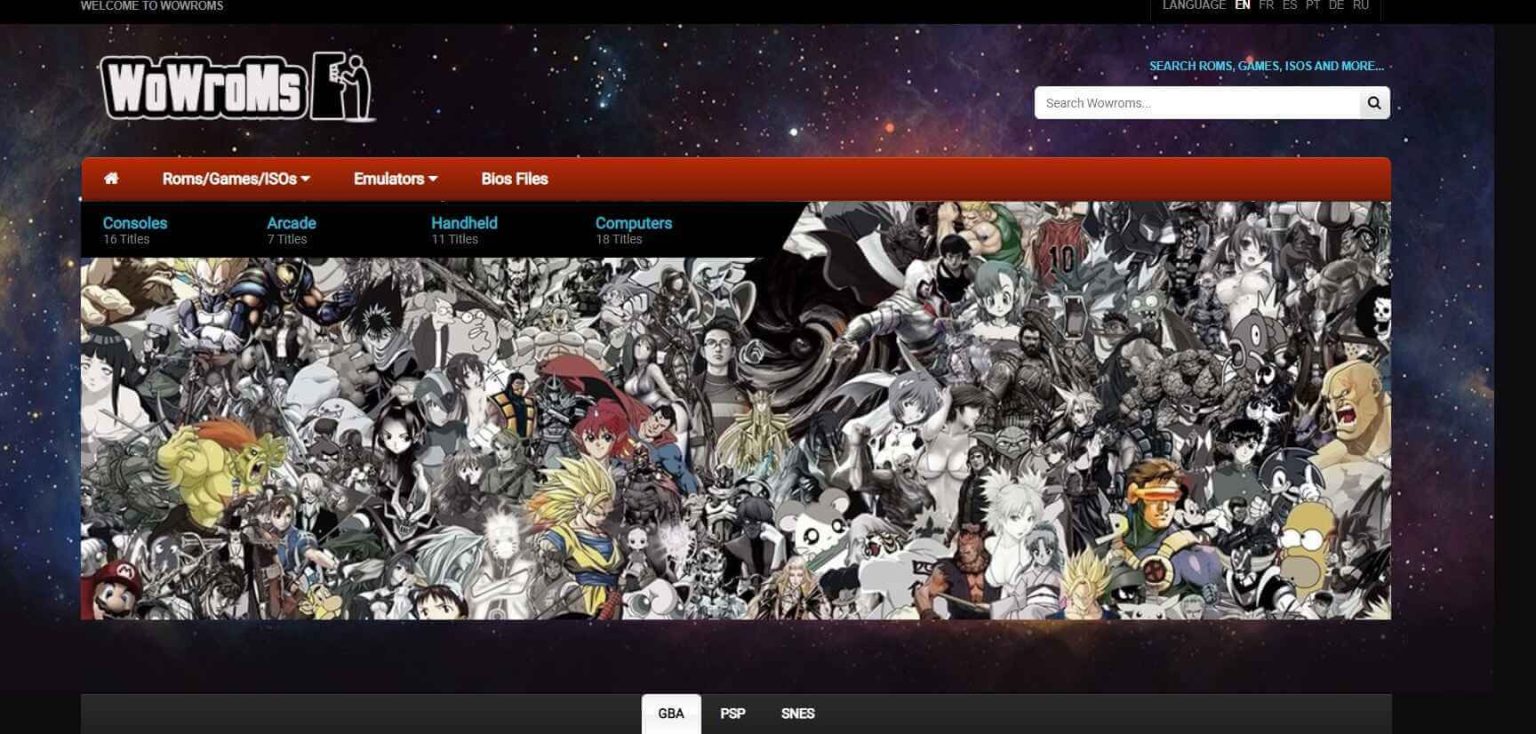Type in the Search Wowroms field
This screenshot has width=1536, height=734.
[1197, 103]
